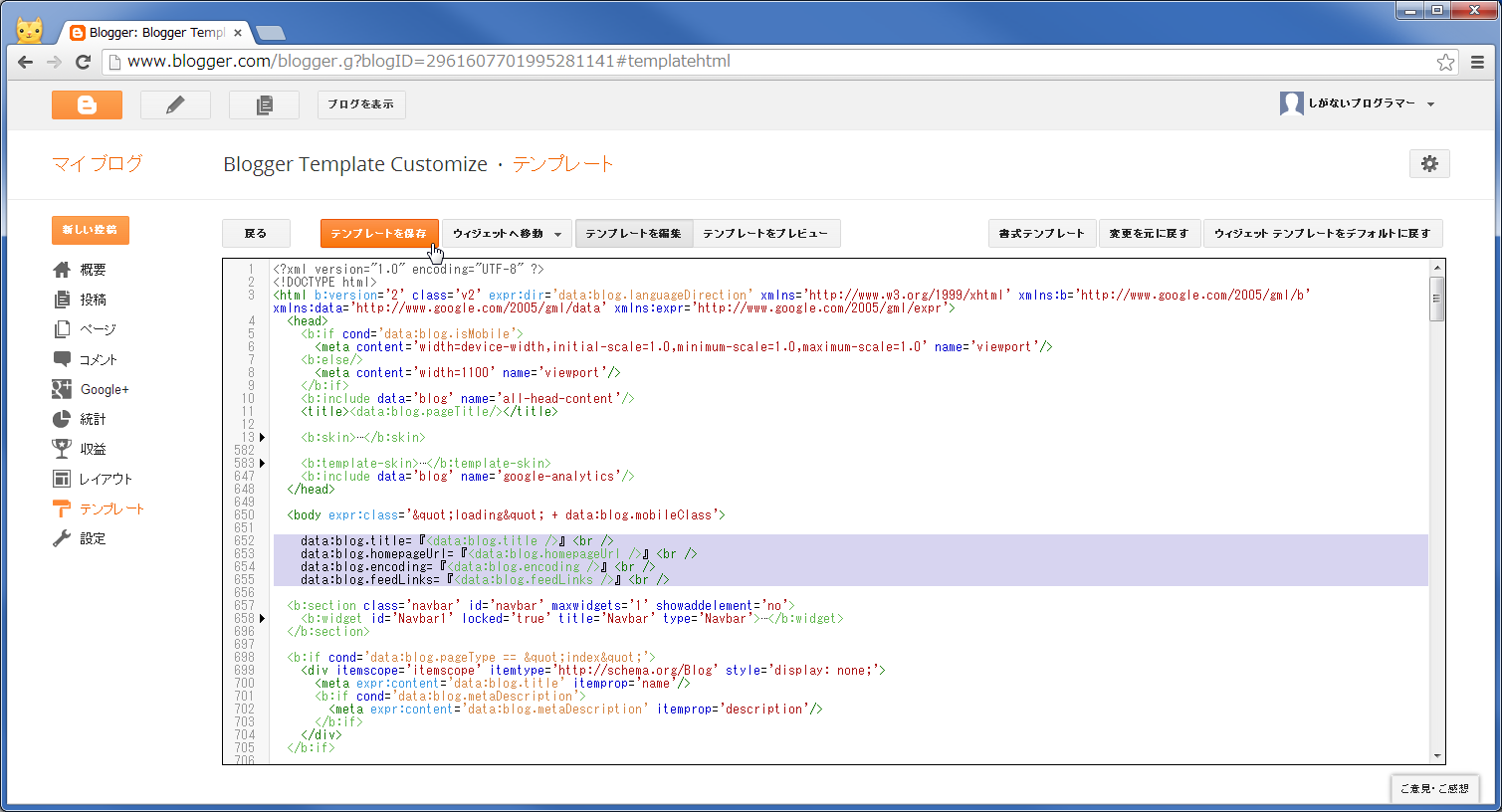The width and height of the screenshot is (1502, 812).
Task: Click the paint roller template icon
Action: point(62,508)
